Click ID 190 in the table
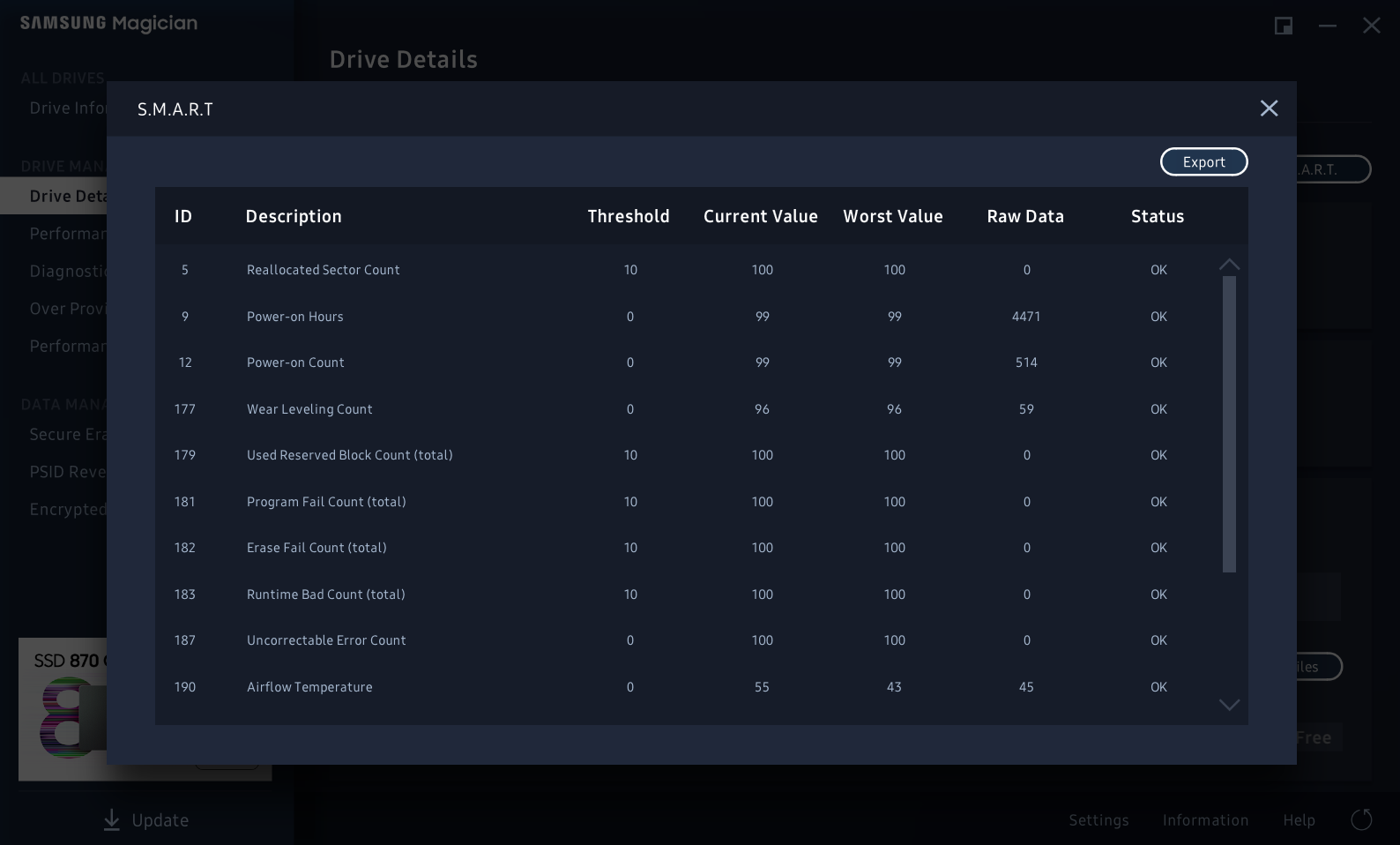 [x=184, y=687]
